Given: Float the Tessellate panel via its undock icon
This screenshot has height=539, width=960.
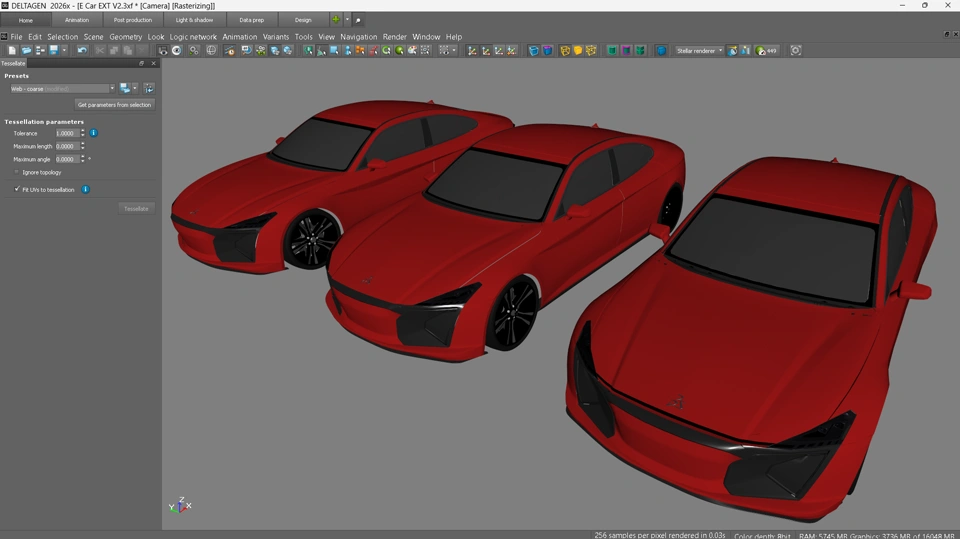Looking at the screenshot, I should (x=141, y=63).
